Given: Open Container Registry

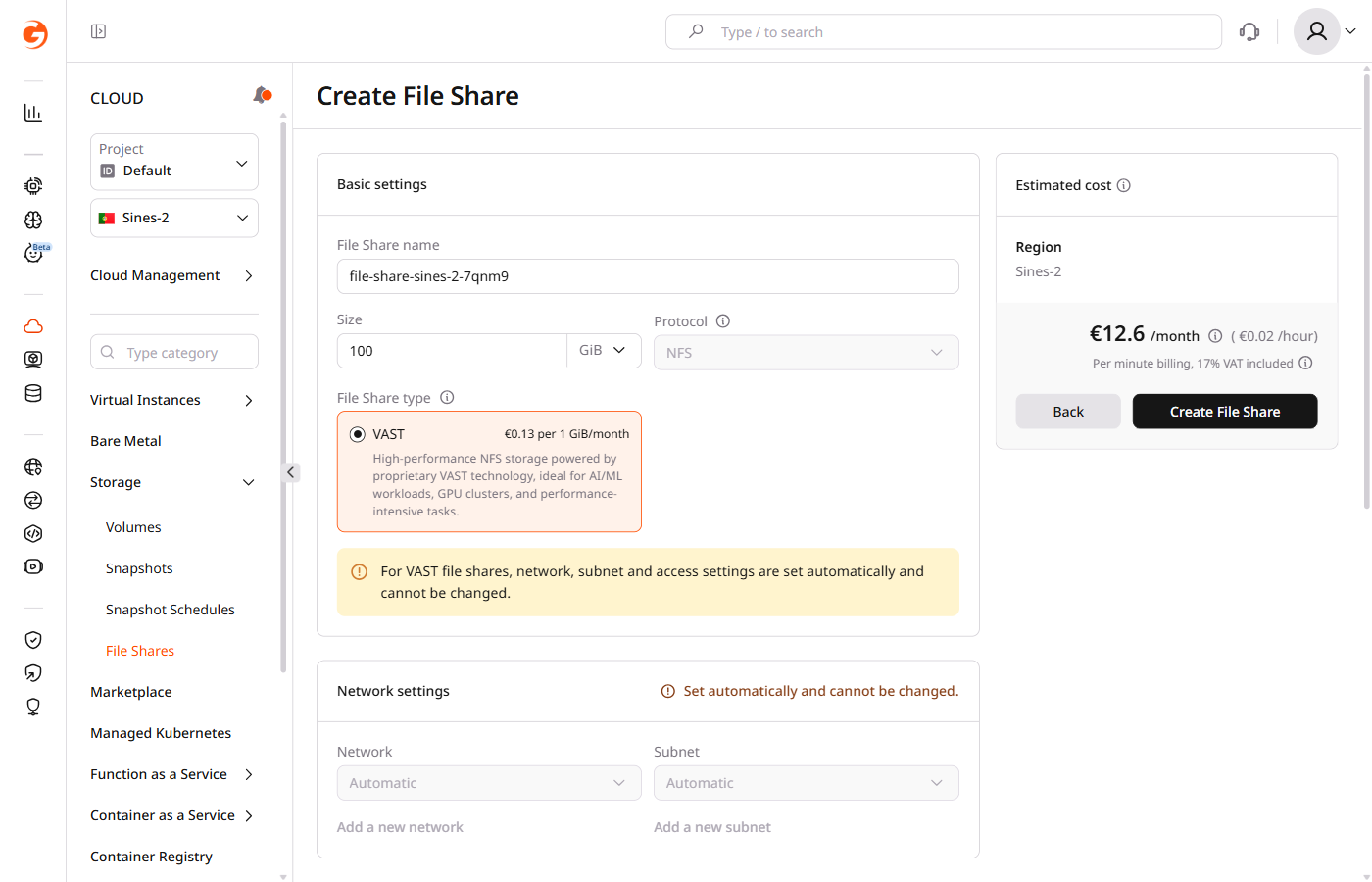Looking at the screenshot, I should pos(151,857).
